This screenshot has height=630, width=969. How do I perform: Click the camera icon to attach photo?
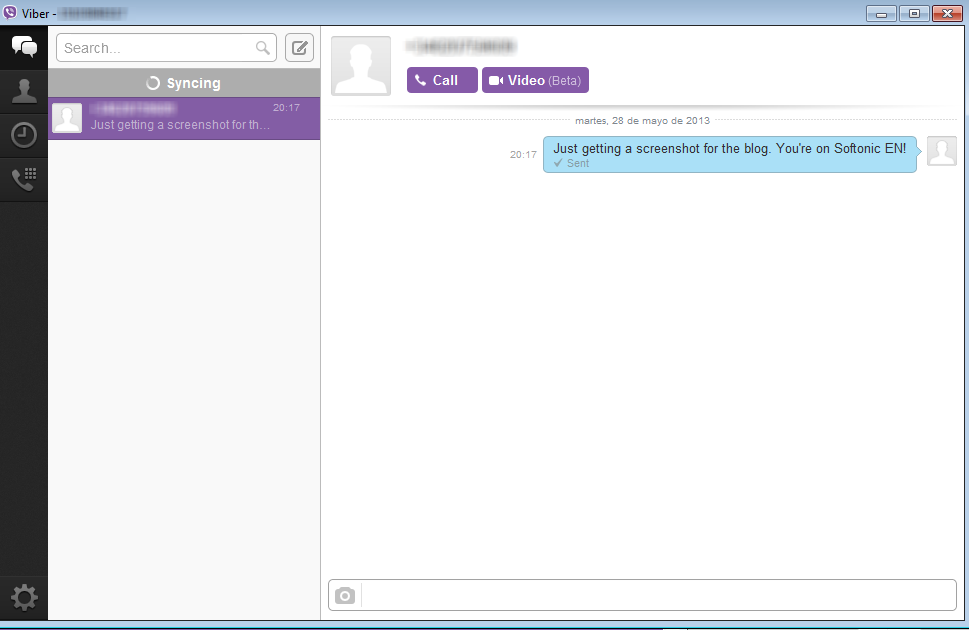coord(345,595)
